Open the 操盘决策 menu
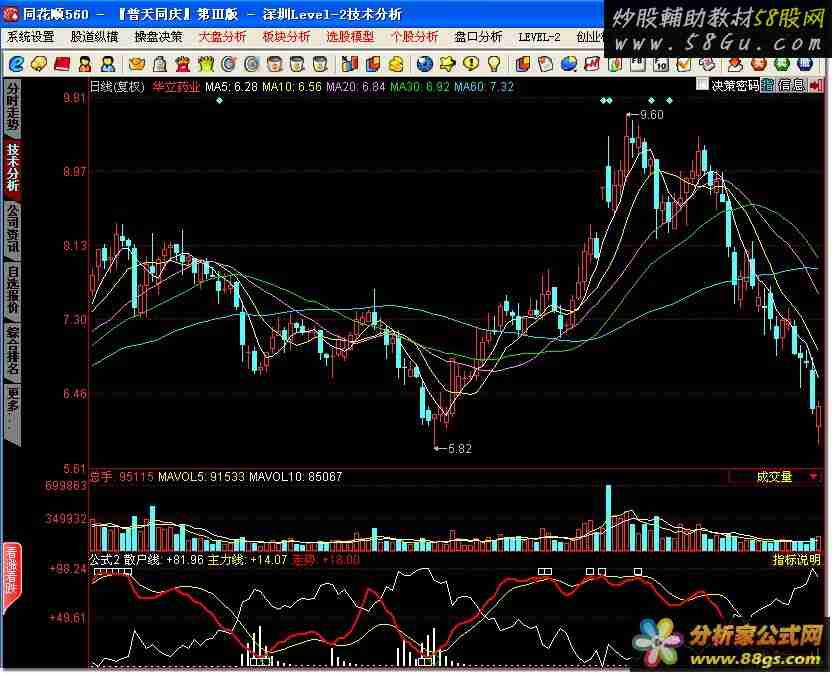 [158, 37]
